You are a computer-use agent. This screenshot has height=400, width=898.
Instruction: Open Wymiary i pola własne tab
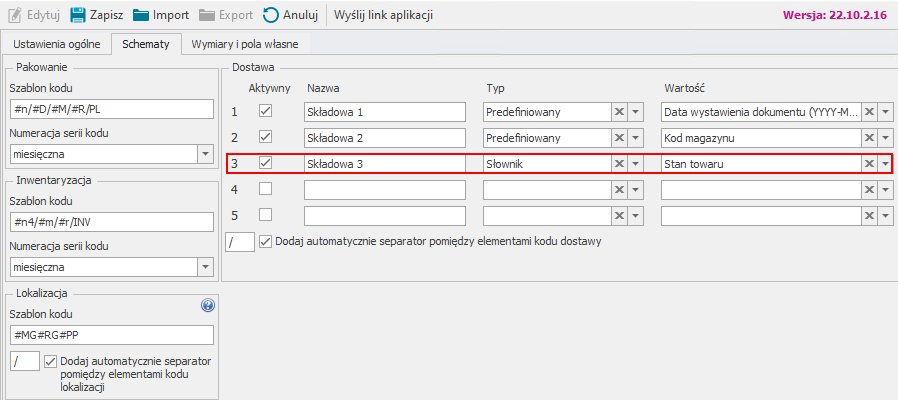pos(244,44)
